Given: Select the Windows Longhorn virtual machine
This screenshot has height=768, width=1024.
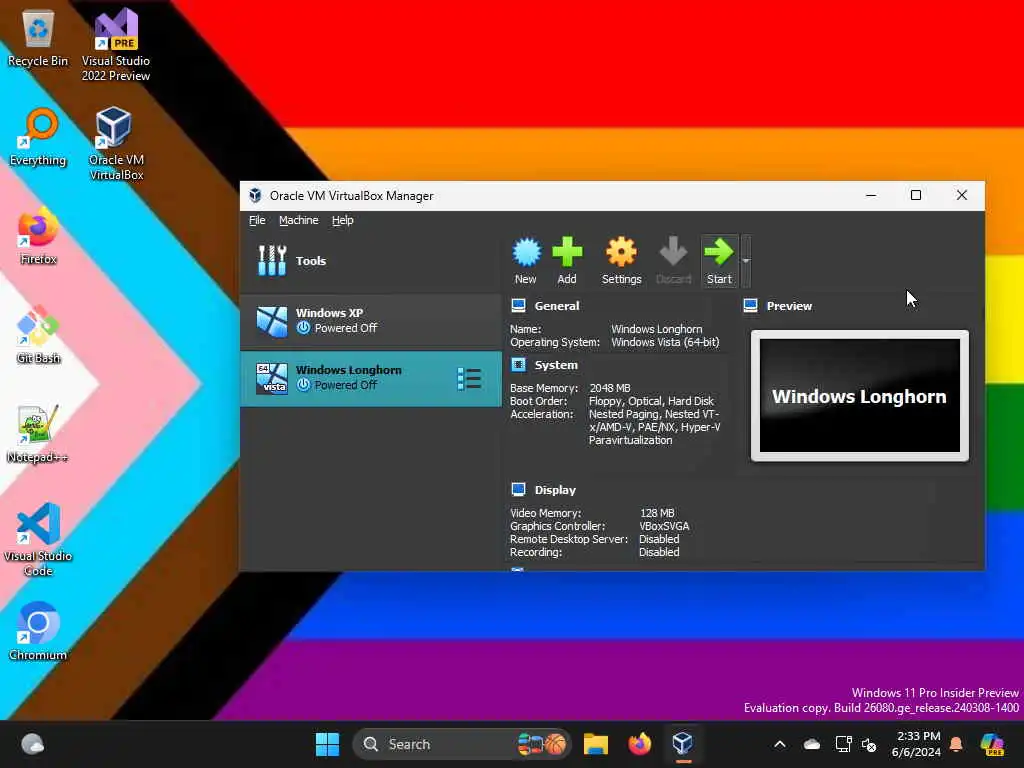Looking at the screenshot, I should coord(371,379).
